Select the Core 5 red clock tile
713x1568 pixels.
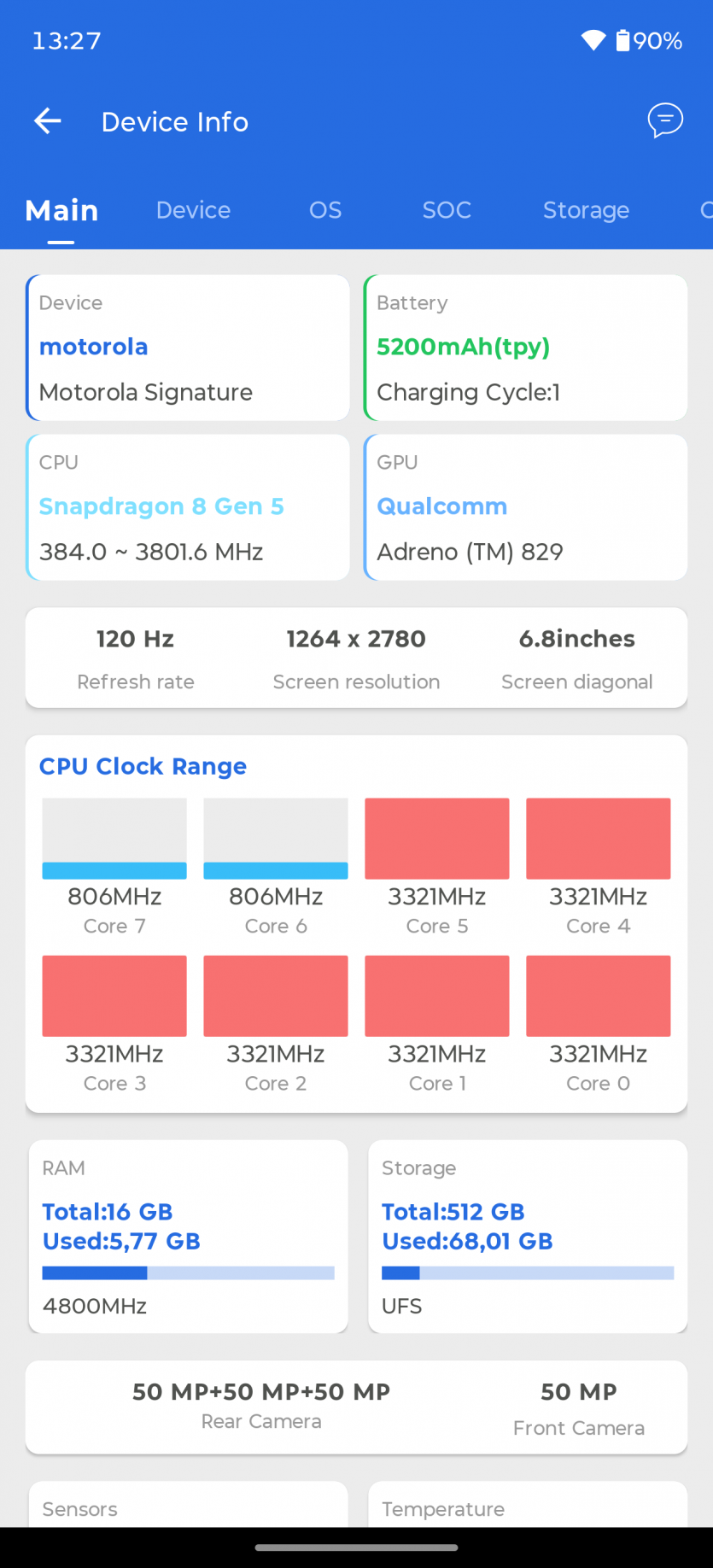(437, 839)
